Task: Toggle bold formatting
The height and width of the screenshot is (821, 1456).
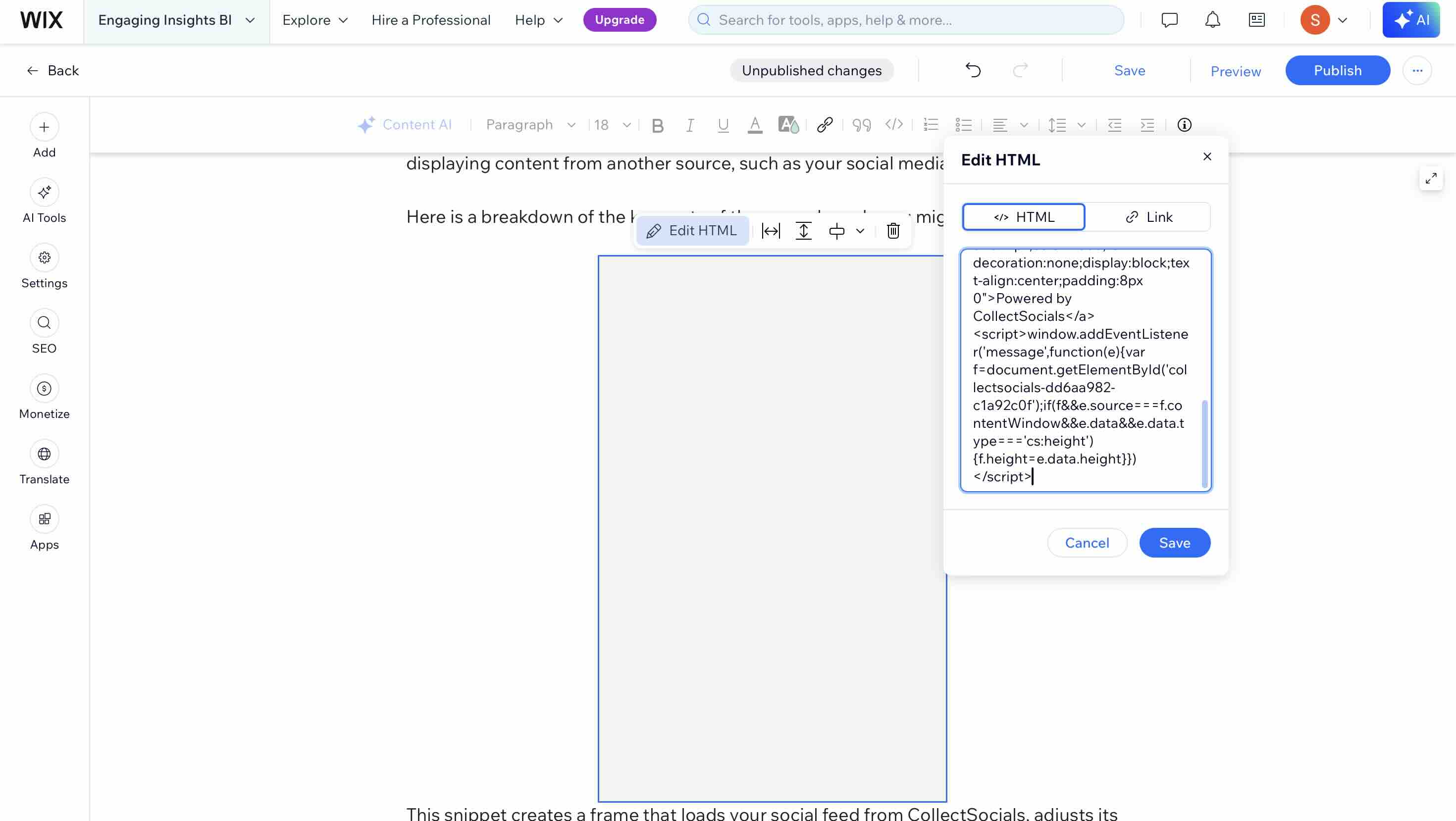Action: (x=657, y=125)
